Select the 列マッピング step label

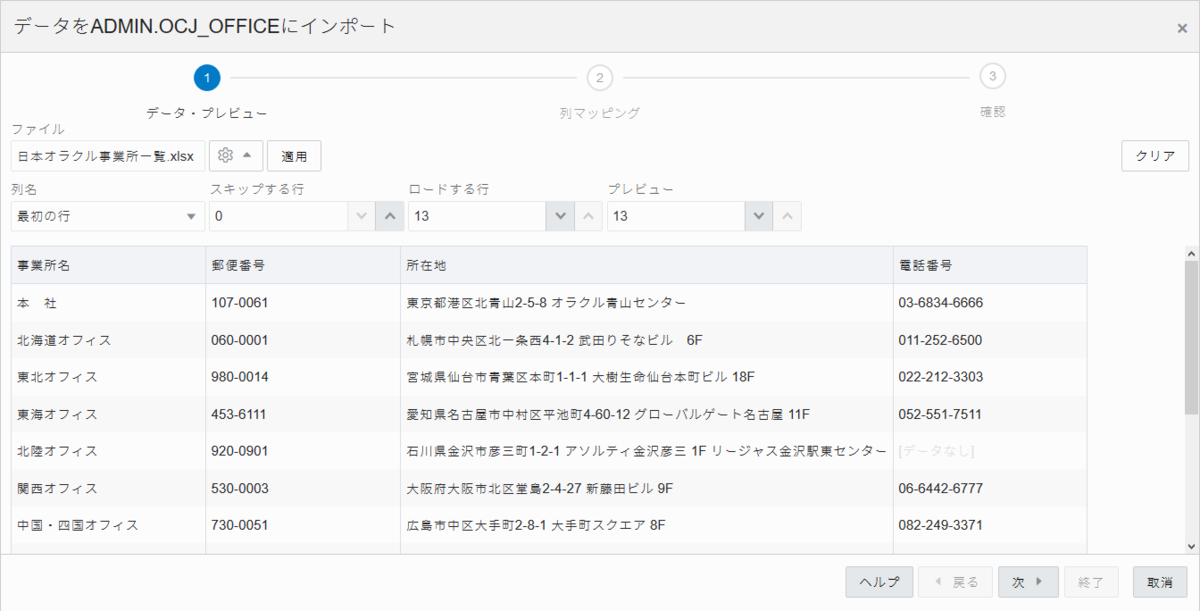[597, 112]
